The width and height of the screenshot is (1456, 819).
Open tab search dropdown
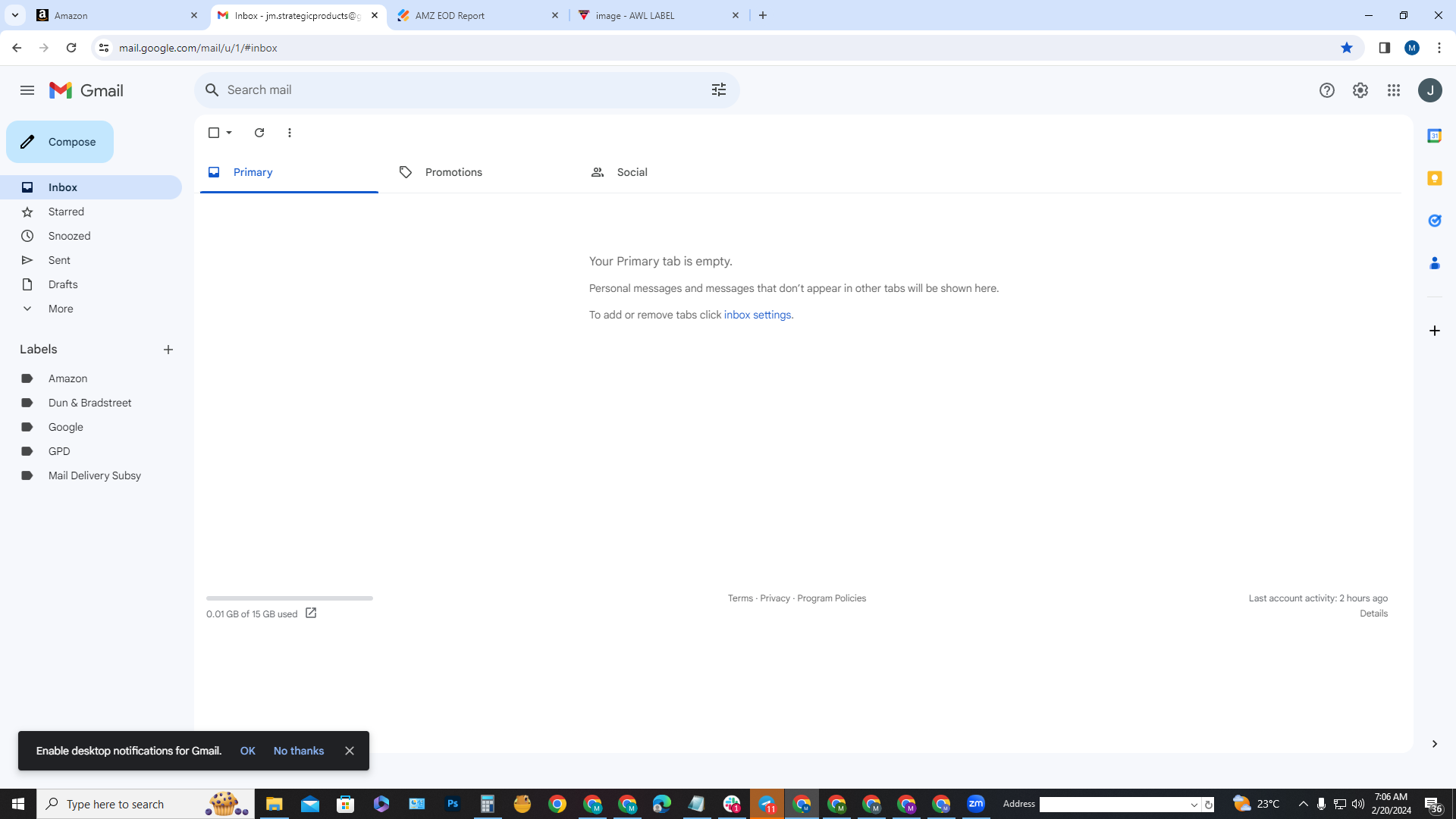pyautogui.click(x=14, y=15)
